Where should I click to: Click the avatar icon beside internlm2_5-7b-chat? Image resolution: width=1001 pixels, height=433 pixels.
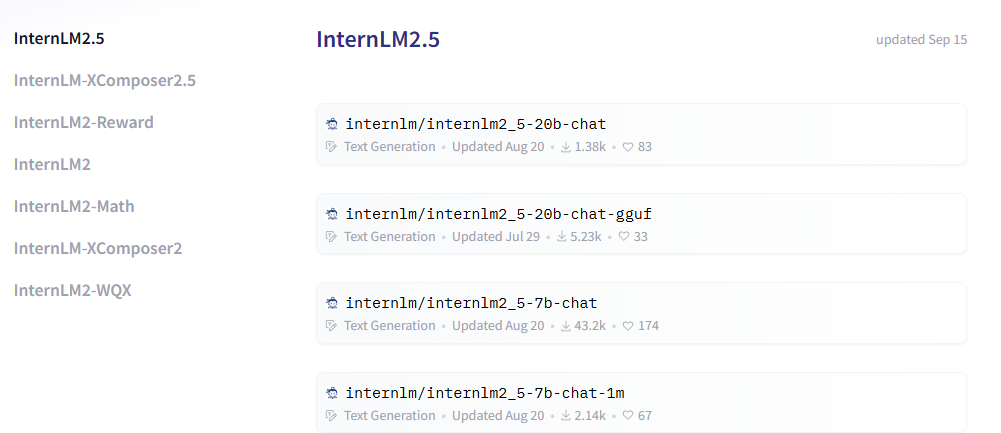coord(332,303)
